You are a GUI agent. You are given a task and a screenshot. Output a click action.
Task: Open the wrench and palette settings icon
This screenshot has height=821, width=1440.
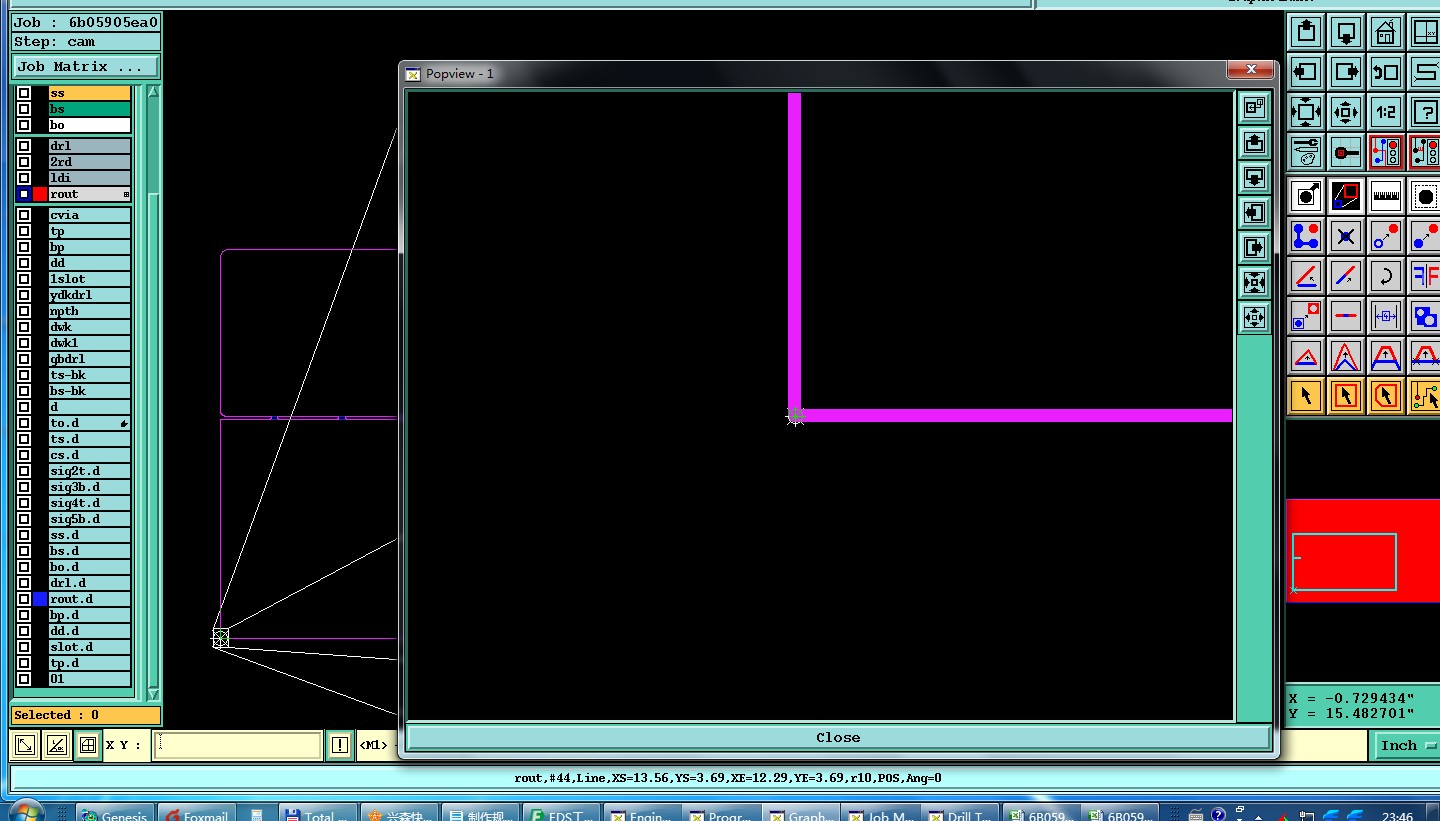1307,152
